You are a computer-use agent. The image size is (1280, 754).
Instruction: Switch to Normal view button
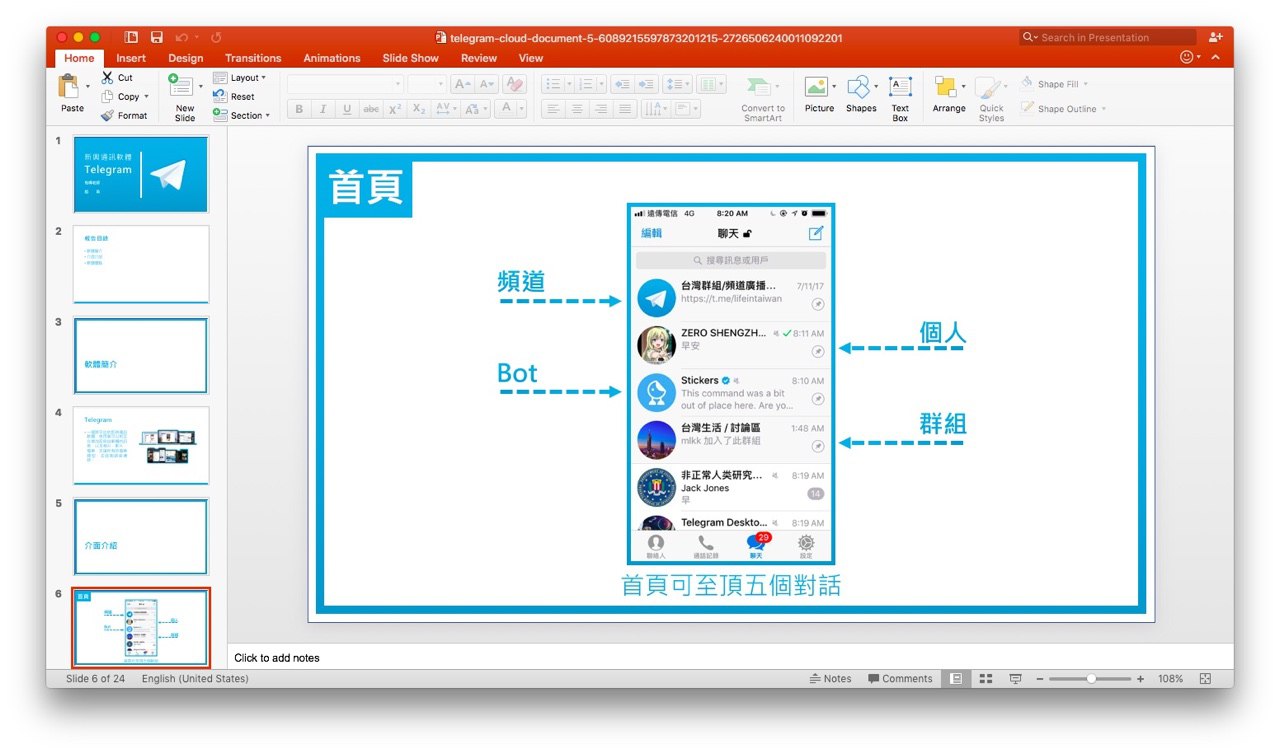[x=957, y=679]
